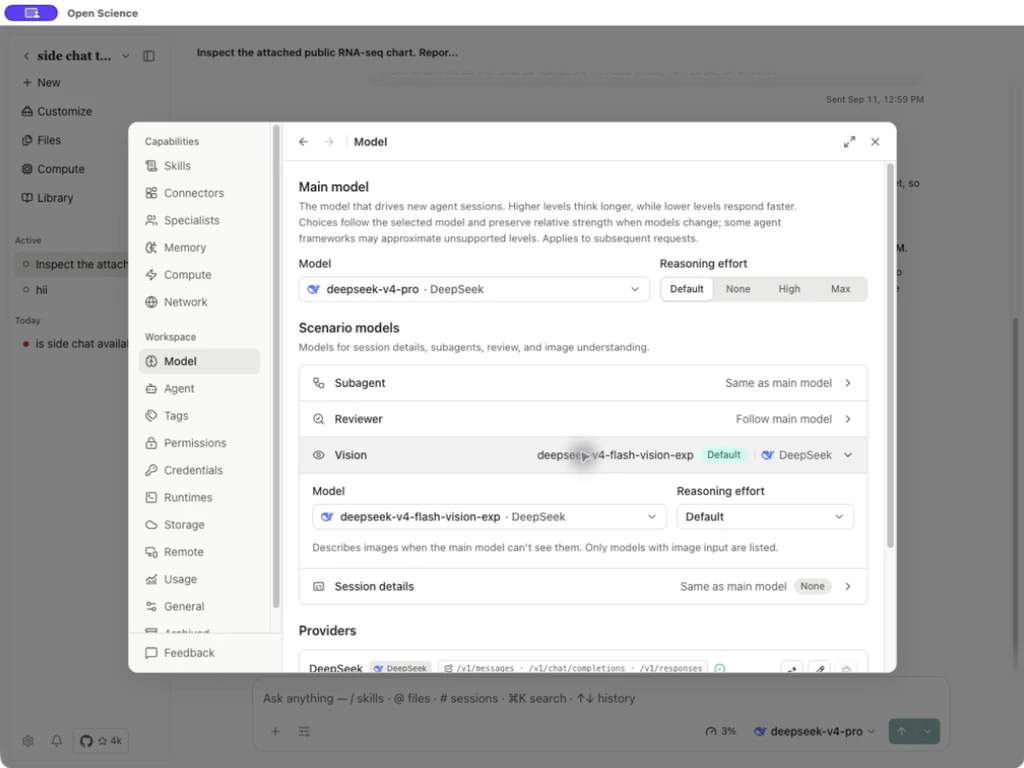
Task: Expand the Session details row
Action: coord(583,586)
